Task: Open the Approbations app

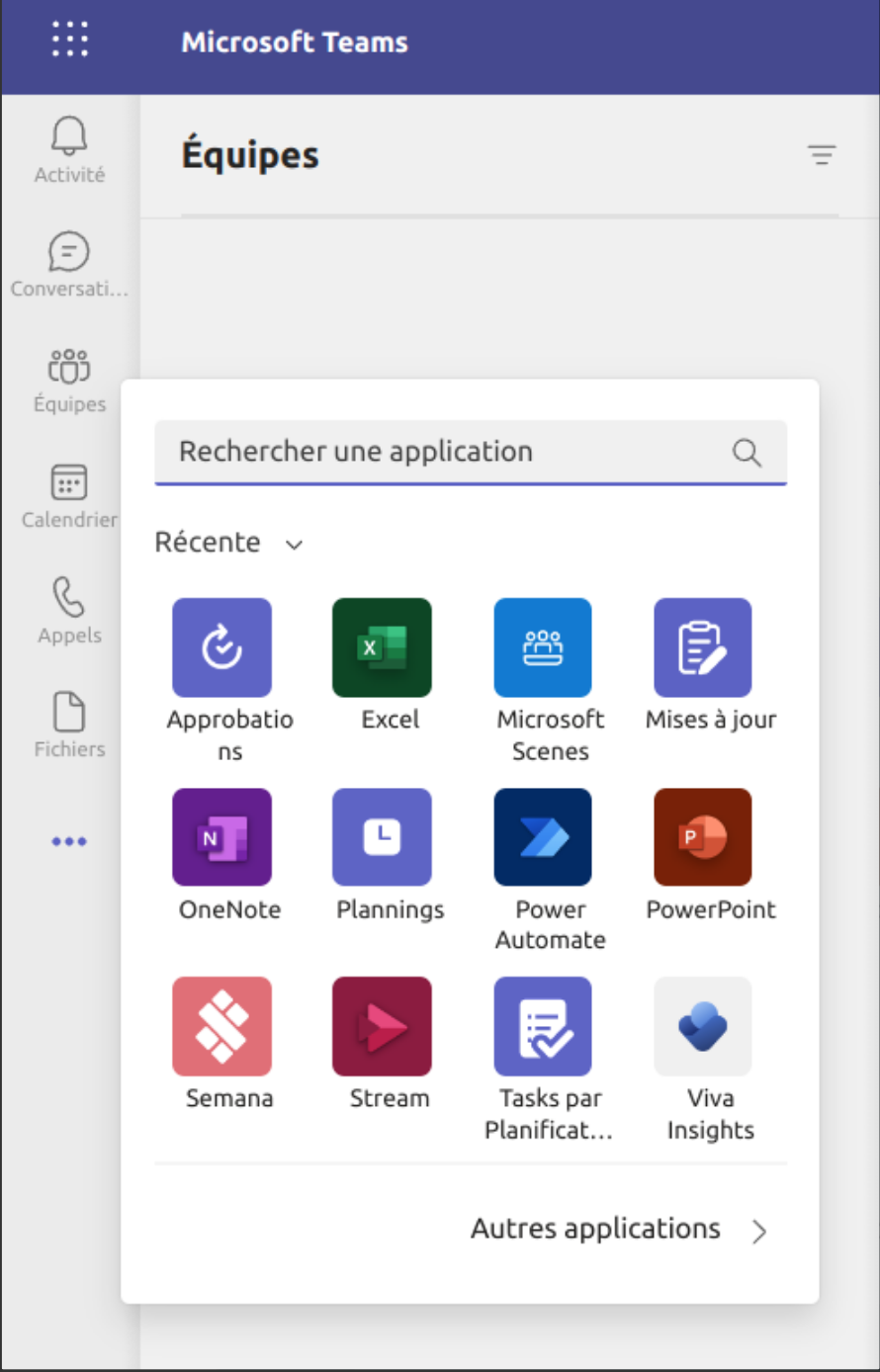Action: pyautogui.click(x=221, y=648)
